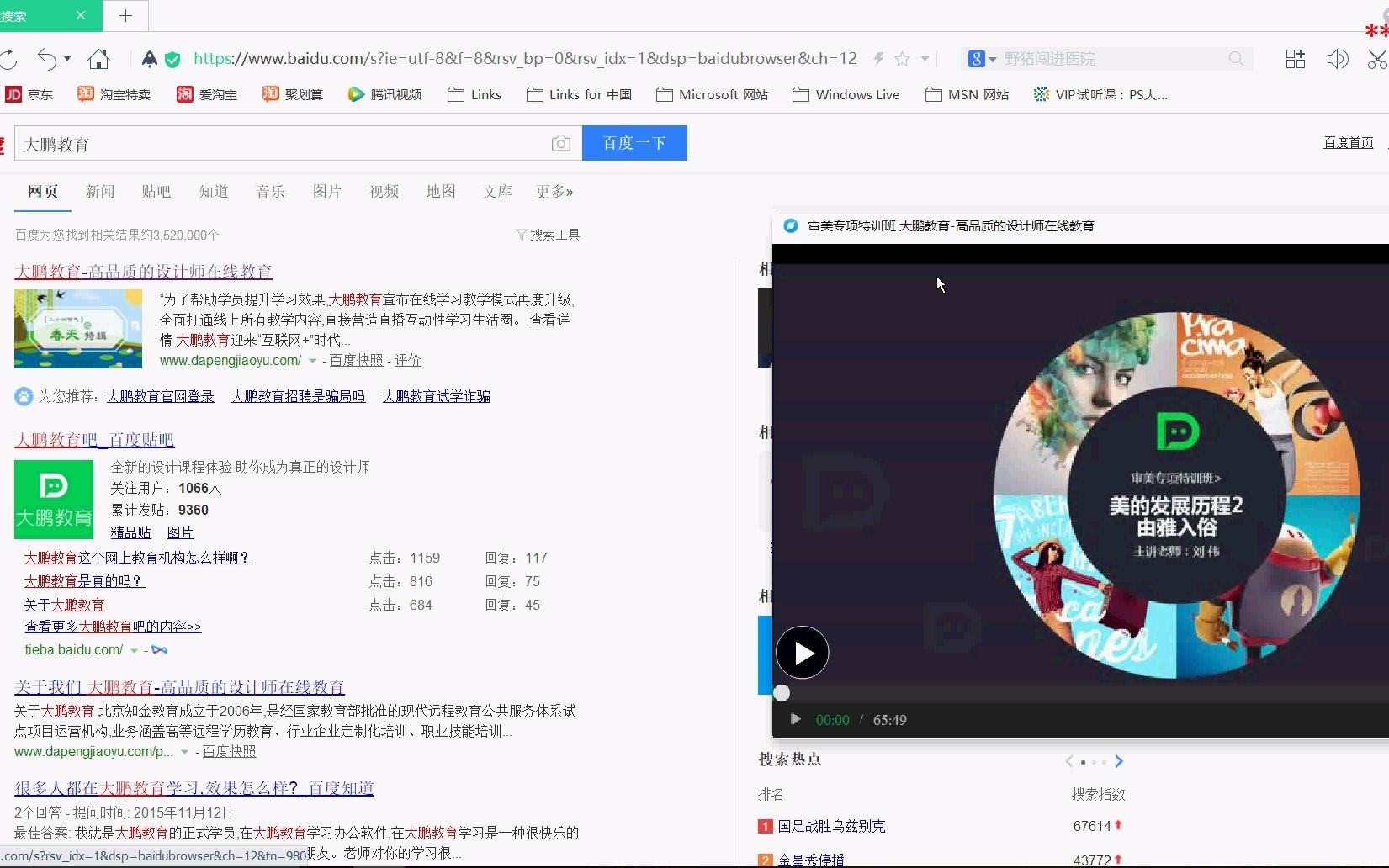The width and height of the screenshot is (1389, 868).
Task: Go to next page of 搜索热点
Action: (1119, 761)
